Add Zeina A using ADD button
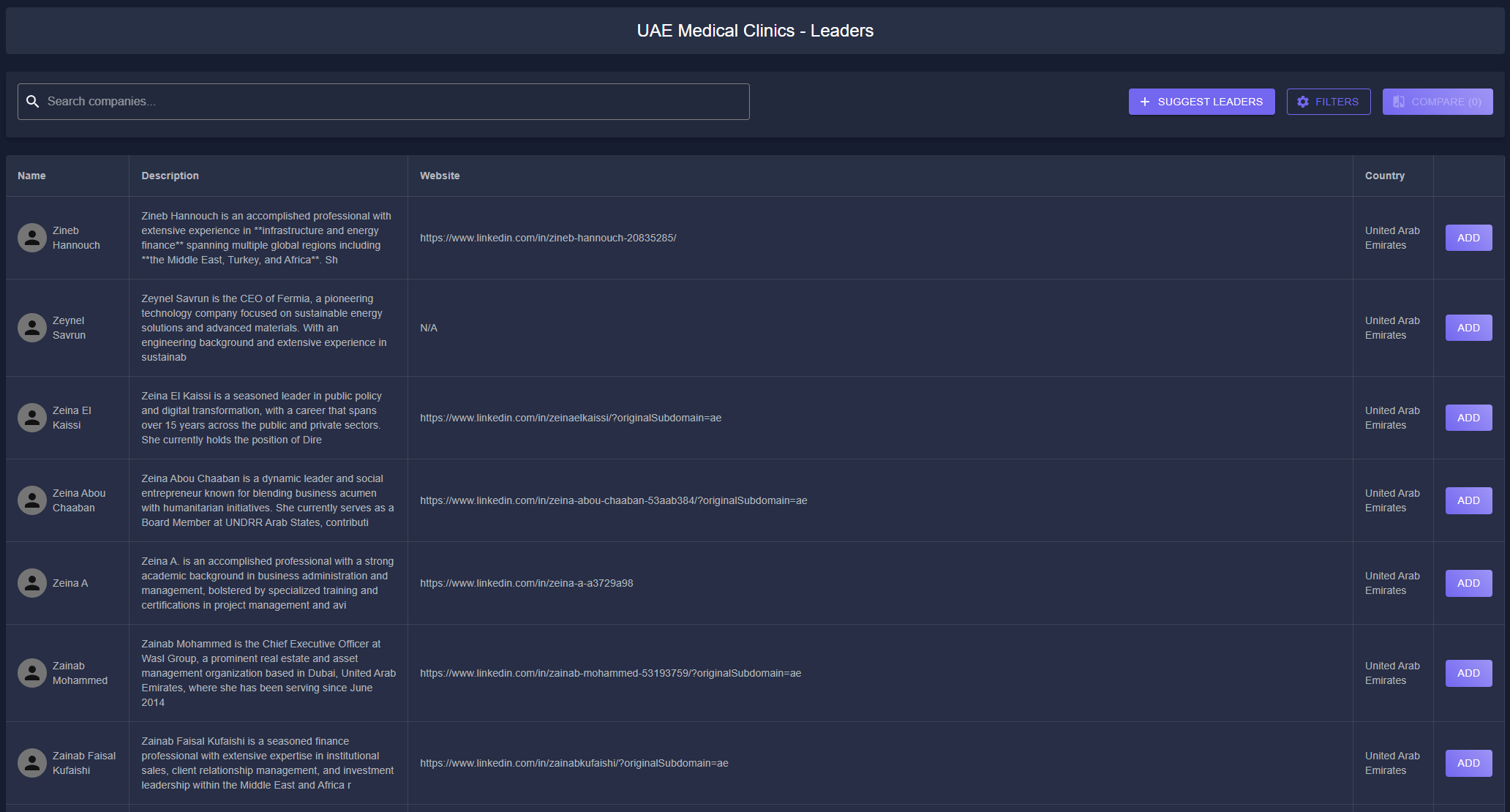 (x=1468, y=583)
